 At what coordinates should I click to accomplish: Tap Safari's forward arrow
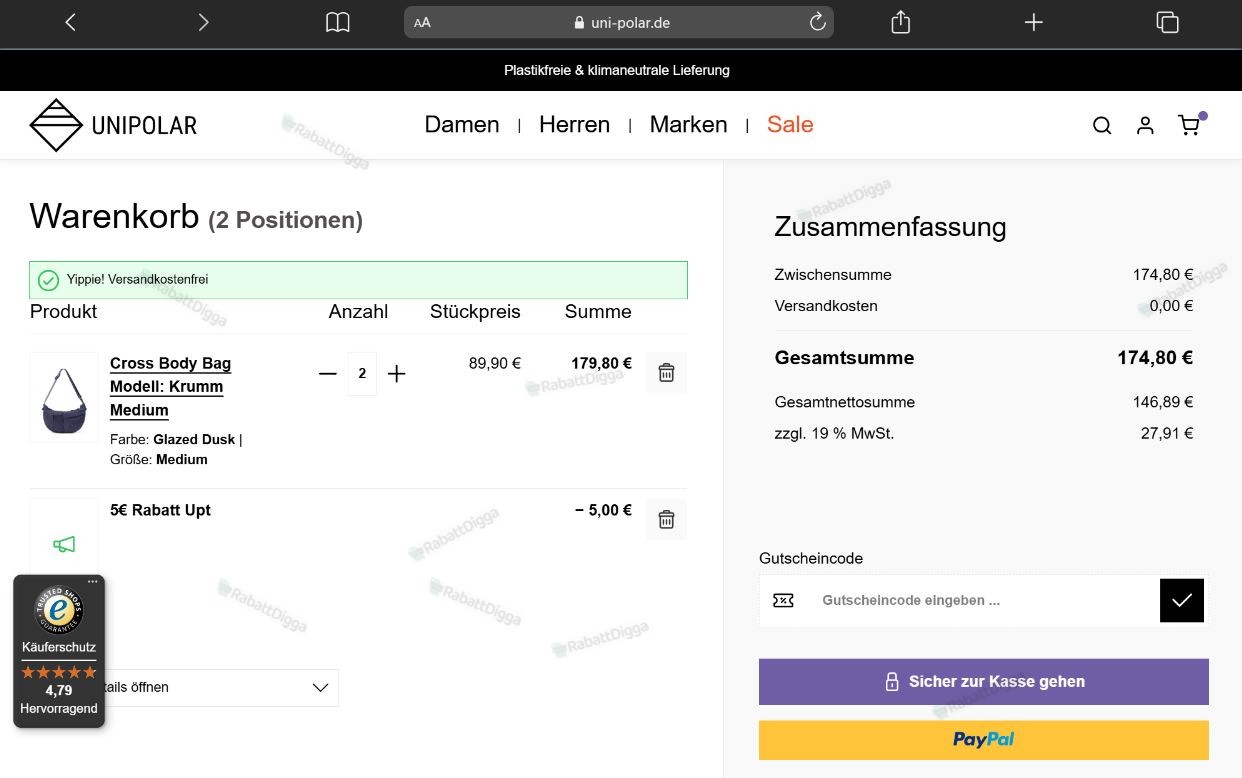204,22
